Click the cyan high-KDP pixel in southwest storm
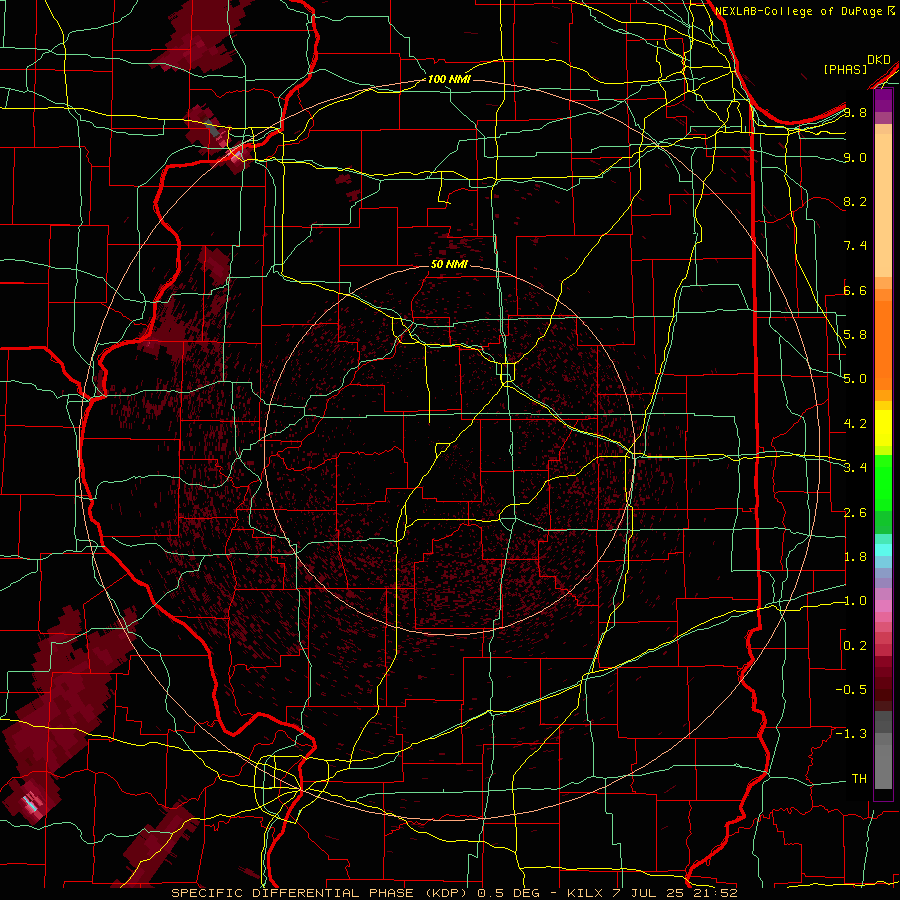900x900 pixels. pyautogui.click(x=31, y=803)
